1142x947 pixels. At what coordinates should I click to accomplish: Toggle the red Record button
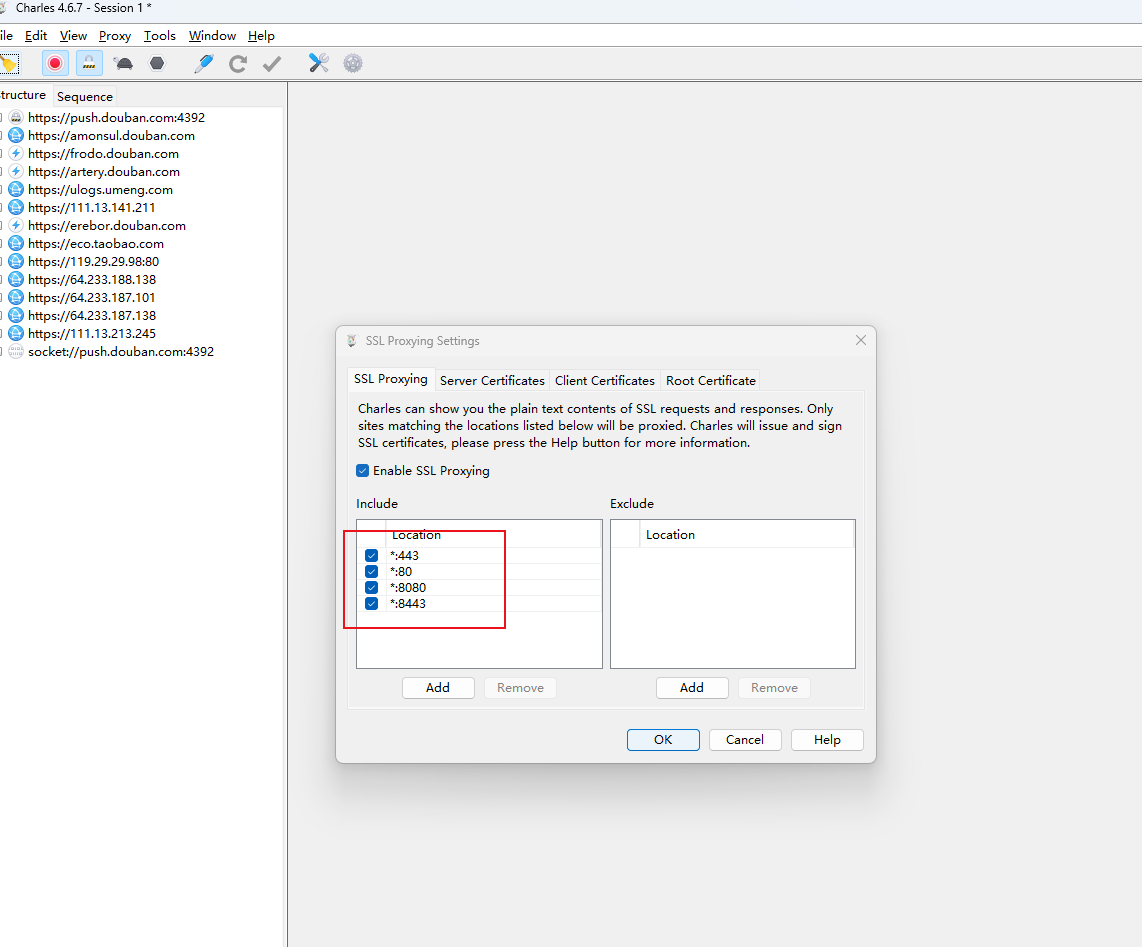(55, 63)
